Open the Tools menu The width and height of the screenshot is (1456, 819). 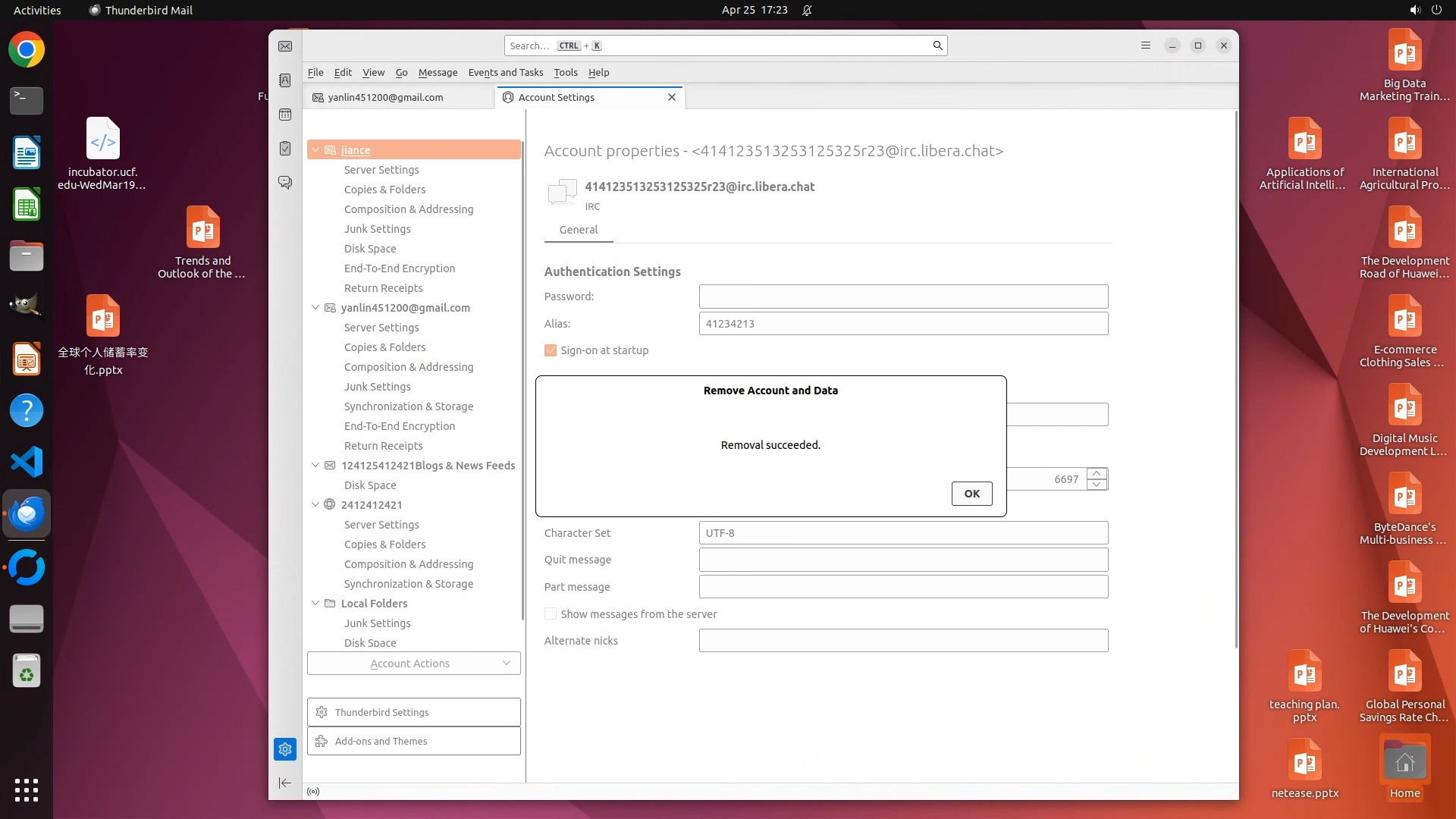[x=565, y=73]
